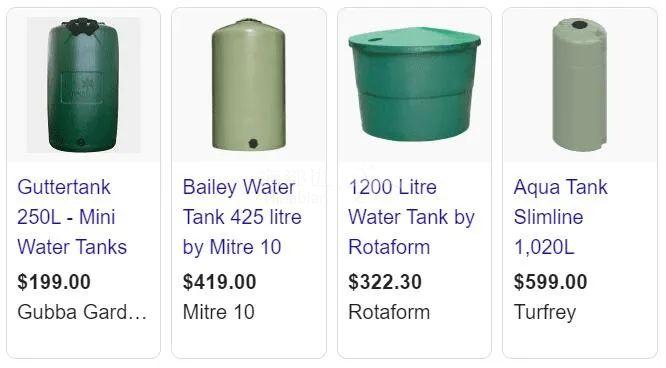Visit the Aqua Tank Slimline 1,020L link

tap(560, 217)
